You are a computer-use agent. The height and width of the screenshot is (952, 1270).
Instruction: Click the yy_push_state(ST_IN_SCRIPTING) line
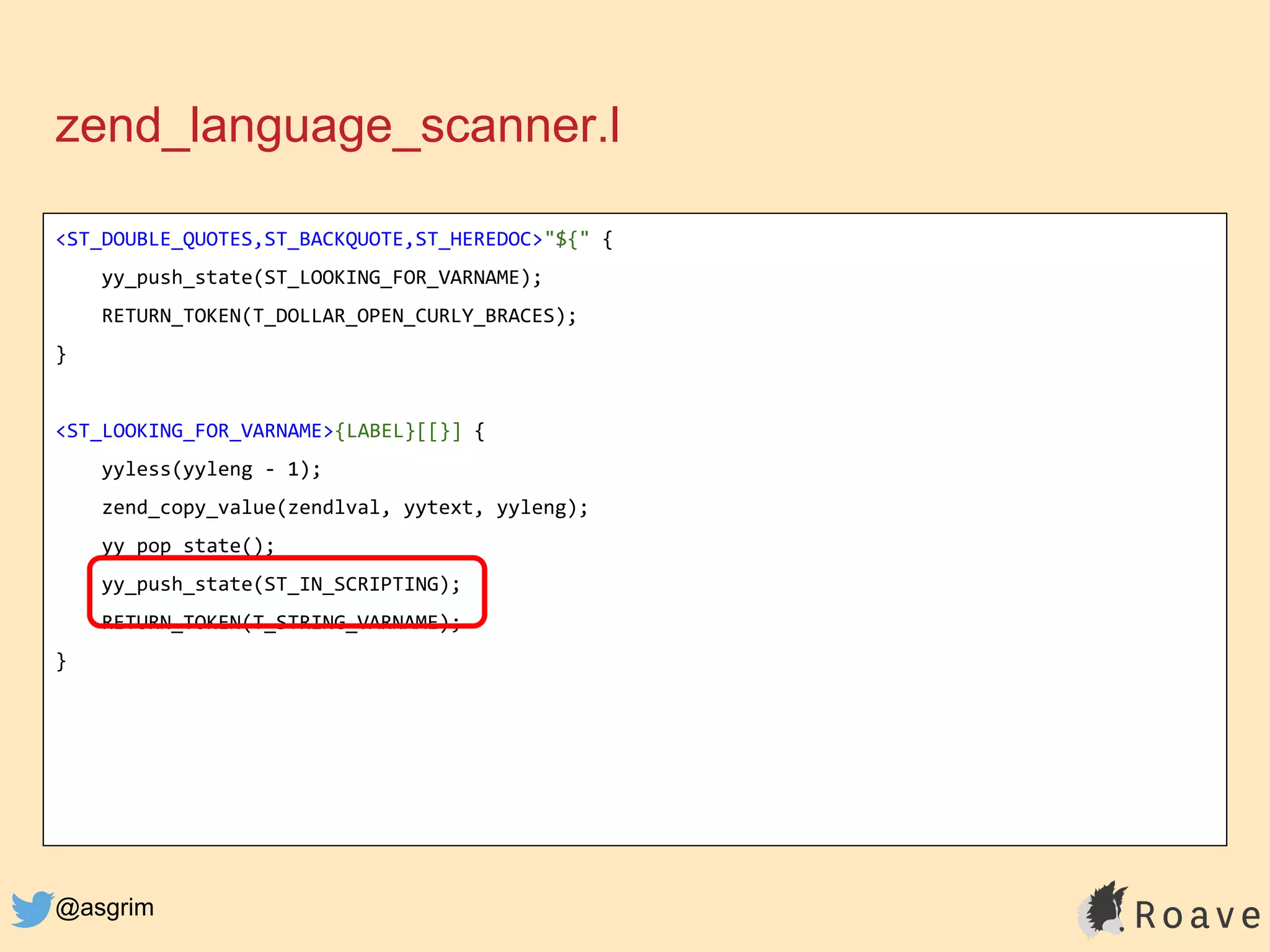282,584
